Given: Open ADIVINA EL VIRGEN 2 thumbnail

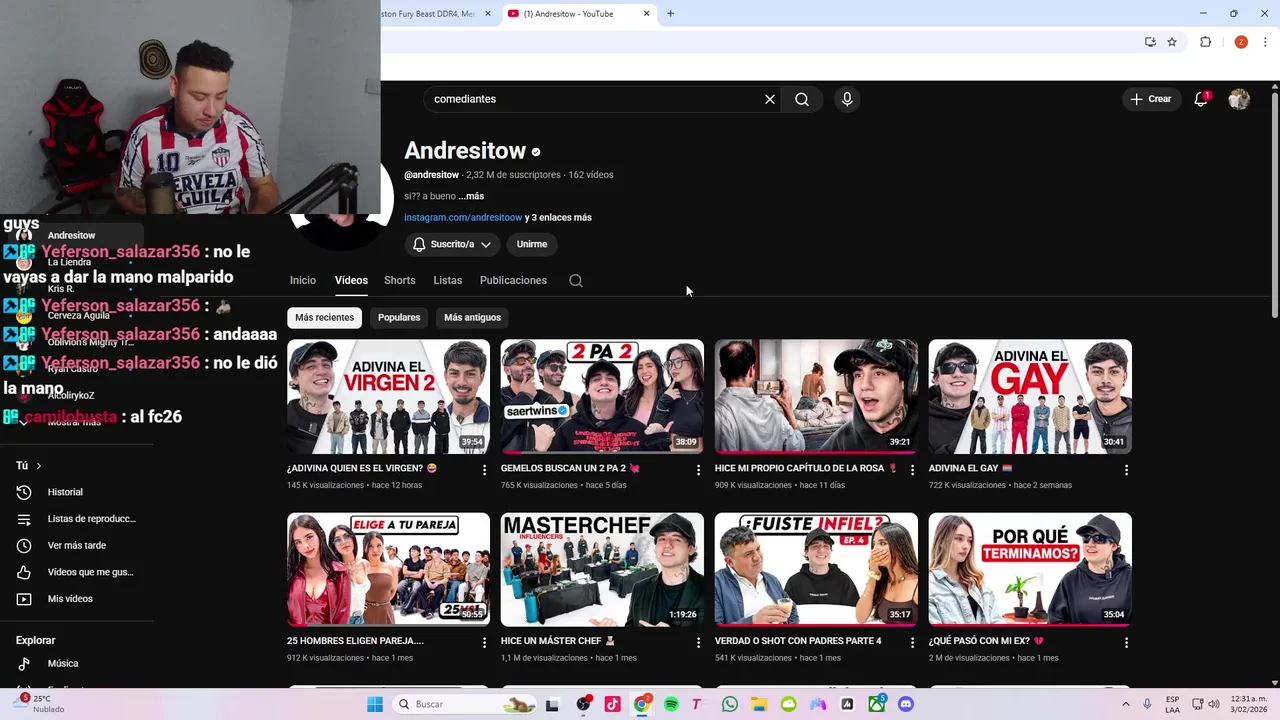Looking at the screenshot, I should point(388,397).
